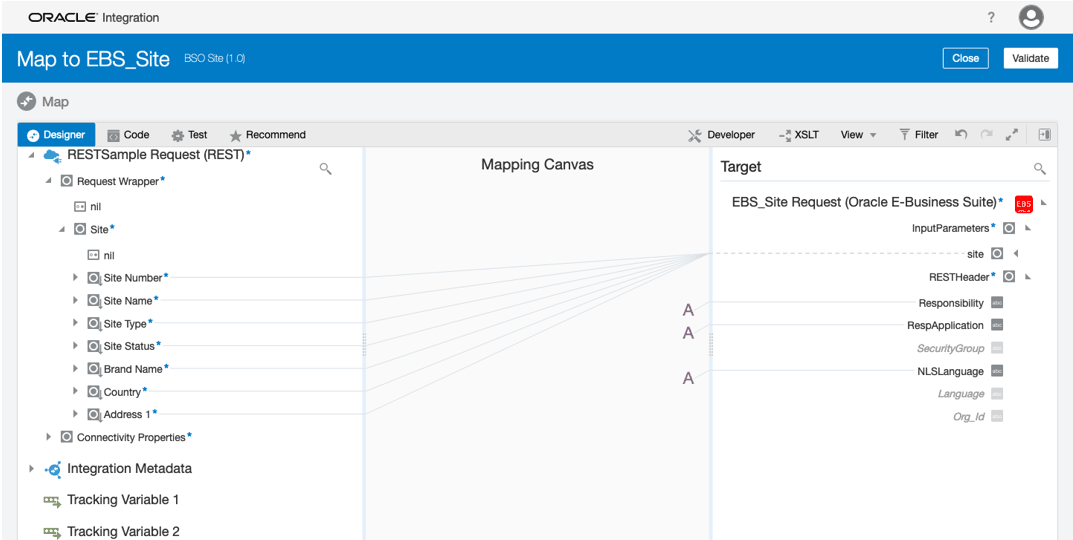
Task: Expand the Brand Name element
Action: pyautogui.click(x=75, y=369)
